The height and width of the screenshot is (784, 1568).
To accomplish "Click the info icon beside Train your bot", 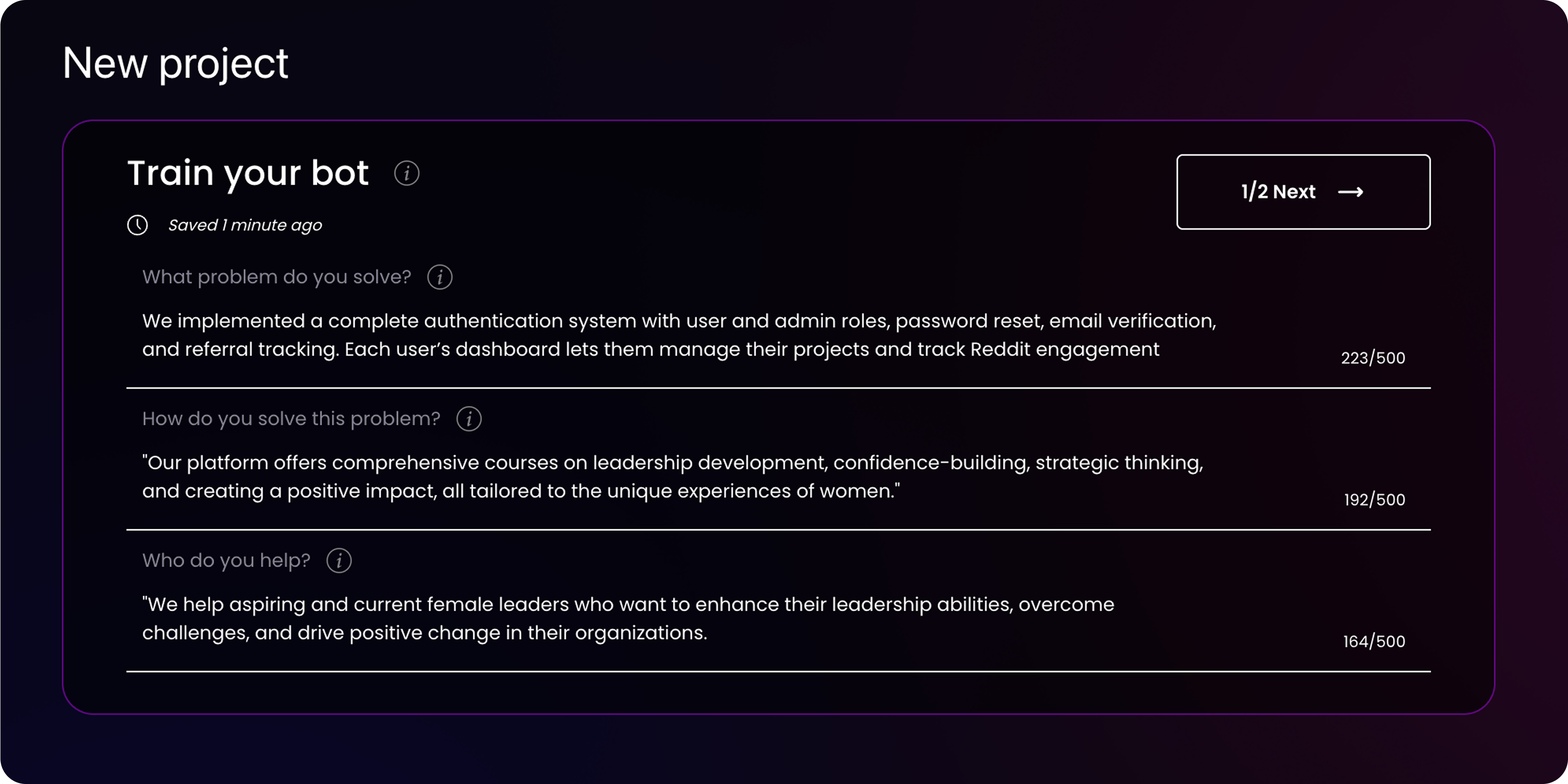I will (407, 173).
